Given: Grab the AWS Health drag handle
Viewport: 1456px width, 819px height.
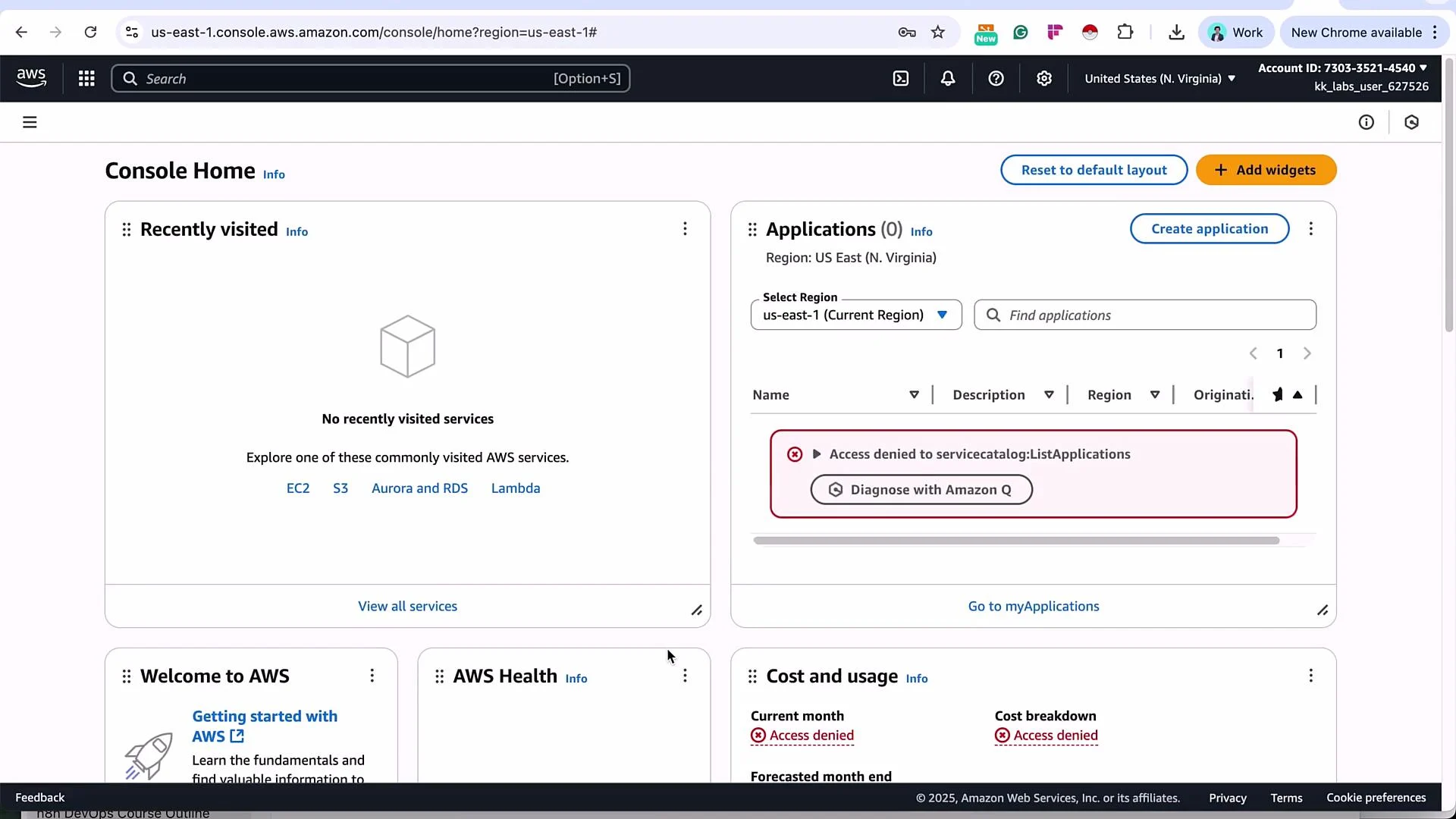Looking at the screenshot, I should click(x=440, y=676).
